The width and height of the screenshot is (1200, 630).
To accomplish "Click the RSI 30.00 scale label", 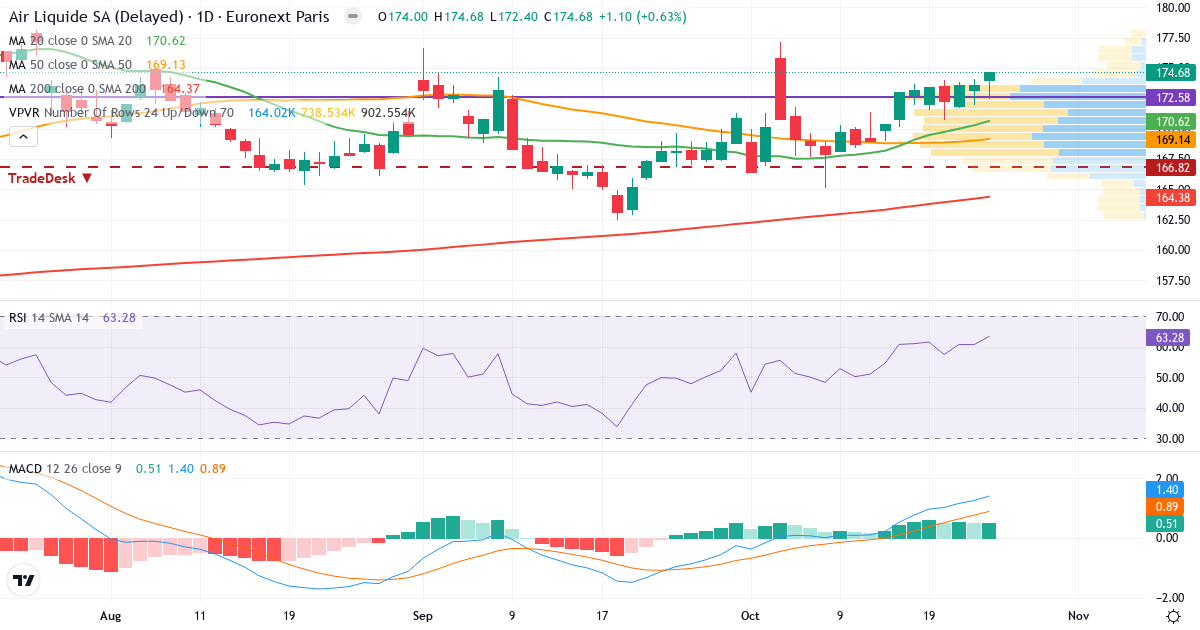I will [1170, 439].
